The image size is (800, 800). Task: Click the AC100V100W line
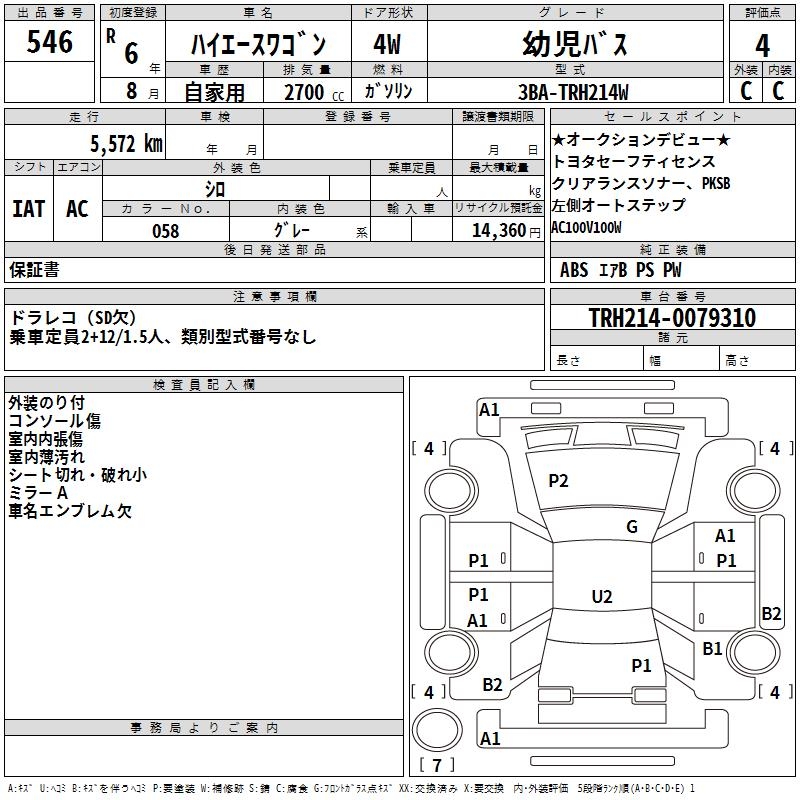(x=586, y=227)
